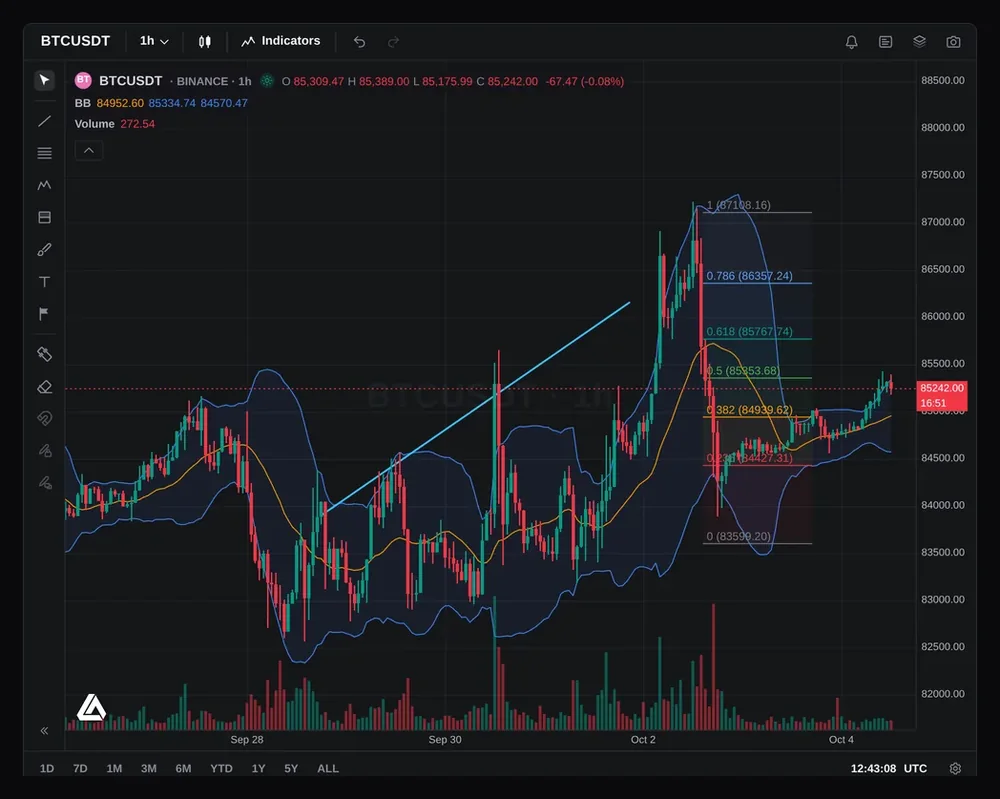Open the layers object tree icon
The width and height of the screenshot is (1000, 799).
(919, 41)
